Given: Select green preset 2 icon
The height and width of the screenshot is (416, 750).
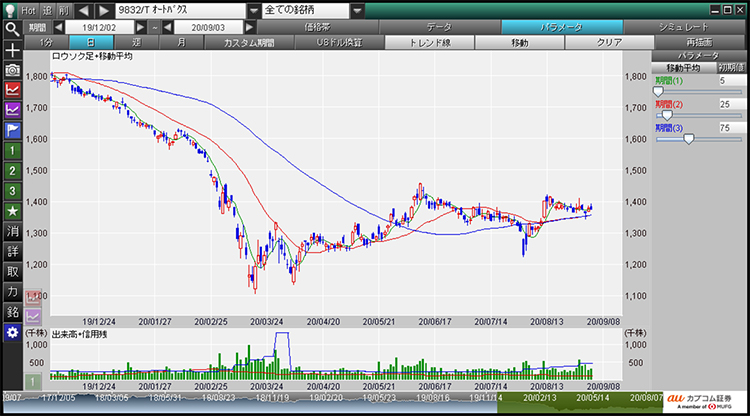Looking at the screenshot, I should click(12, 171).
